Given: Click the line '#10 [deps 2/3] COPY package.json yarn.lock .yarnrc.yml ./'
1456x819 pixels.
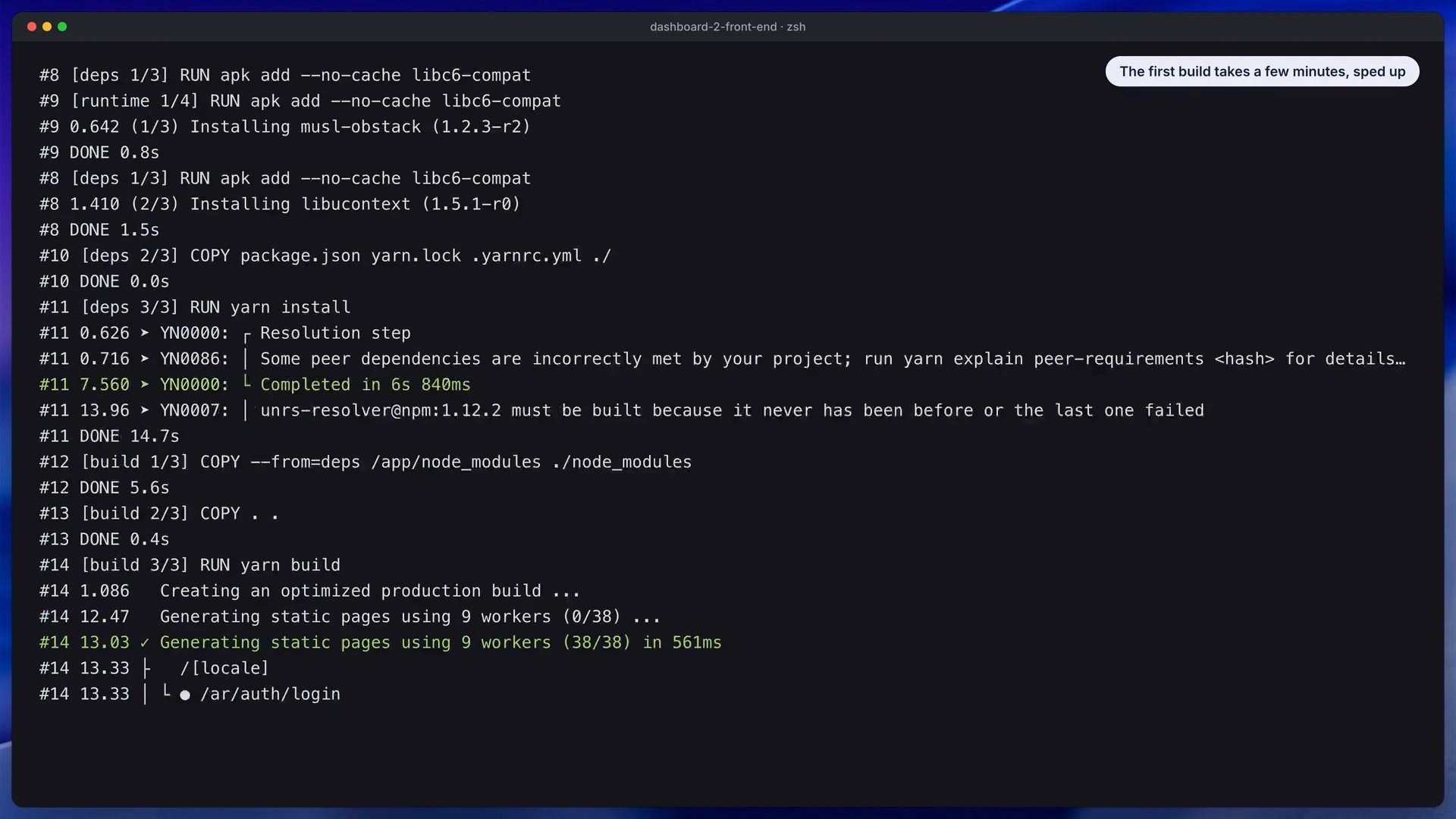Looking at the screenshot, I should click(325, 256).
